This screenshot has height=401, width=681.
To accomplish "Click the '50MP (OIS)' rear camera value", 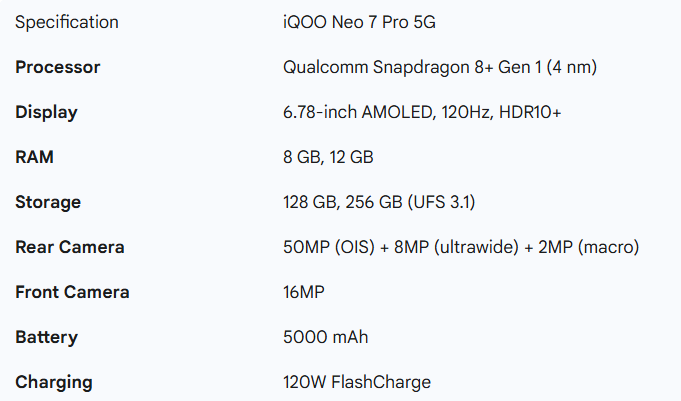I will (x=327, y=247).
